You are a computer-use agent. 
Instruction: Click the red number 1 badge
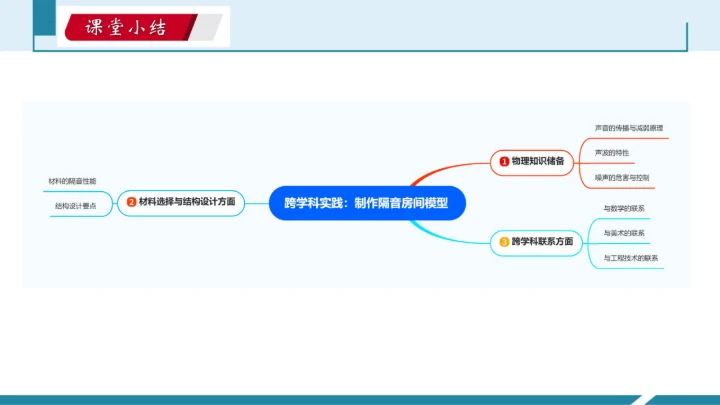504,160
